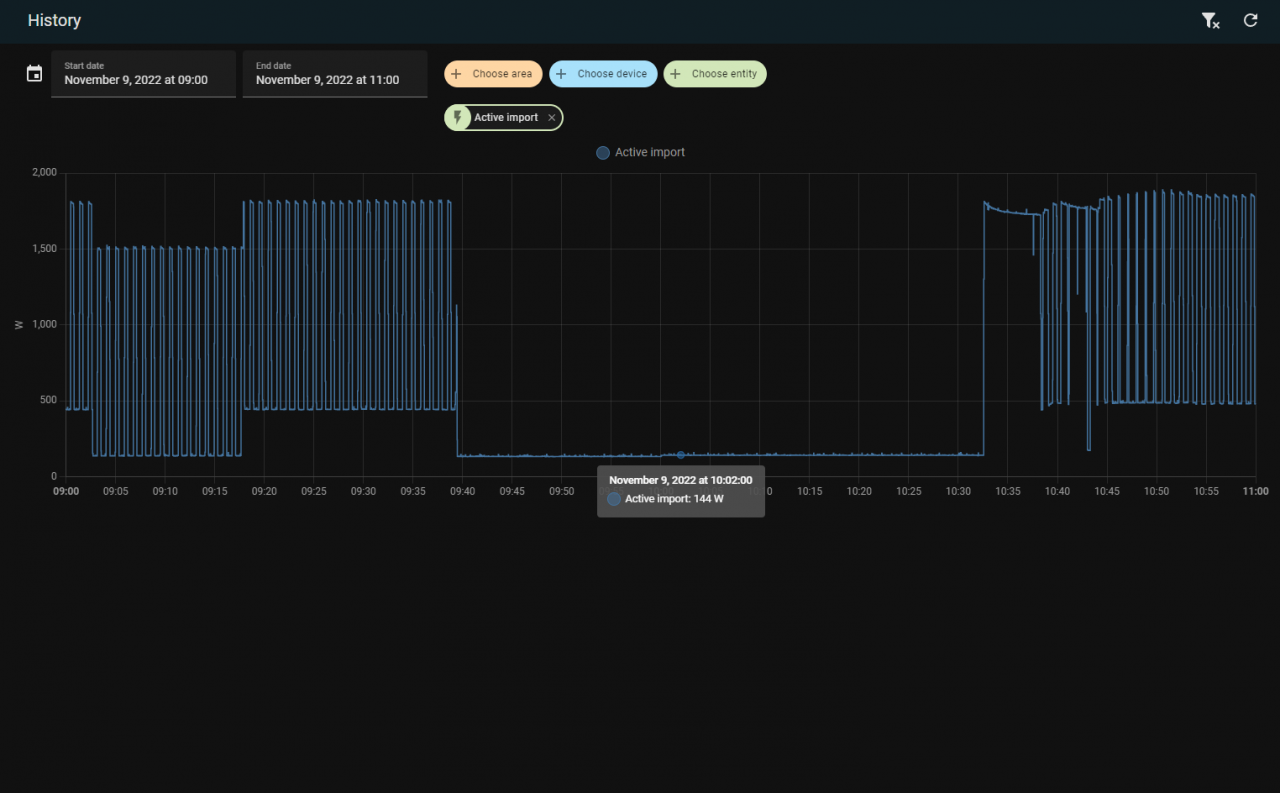
Task: Click the 09:00 label on time axis
Action: tap(66, 492)
